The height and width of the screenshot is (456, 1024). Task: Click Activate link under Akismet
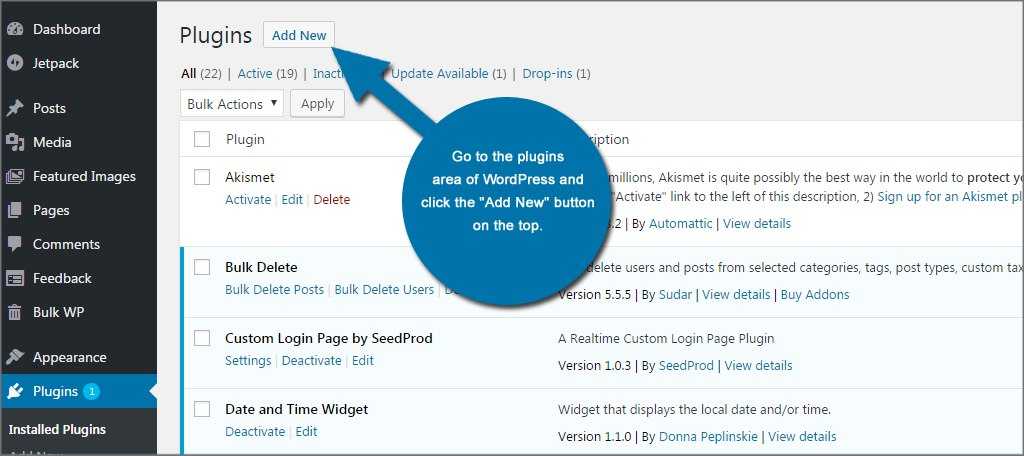pyautogui.click(x=248, y=199)
